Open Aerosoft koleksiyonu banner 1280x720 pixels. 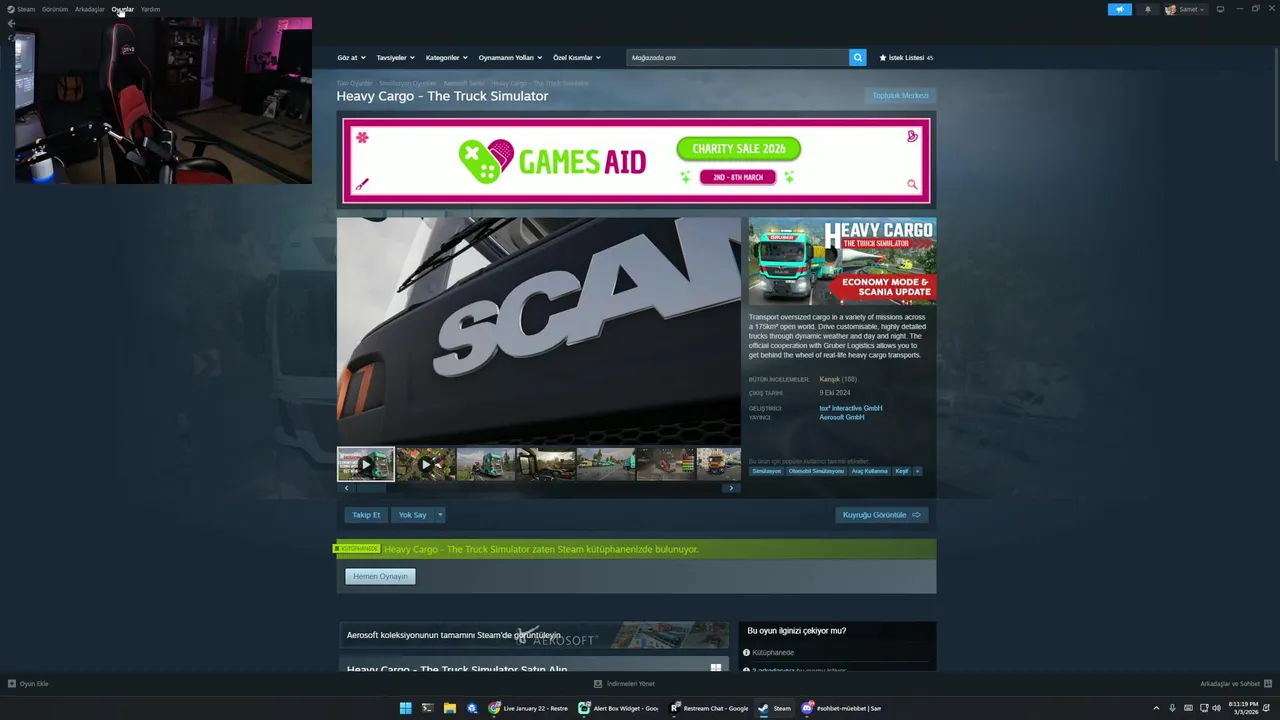click(x=534, y=635)
